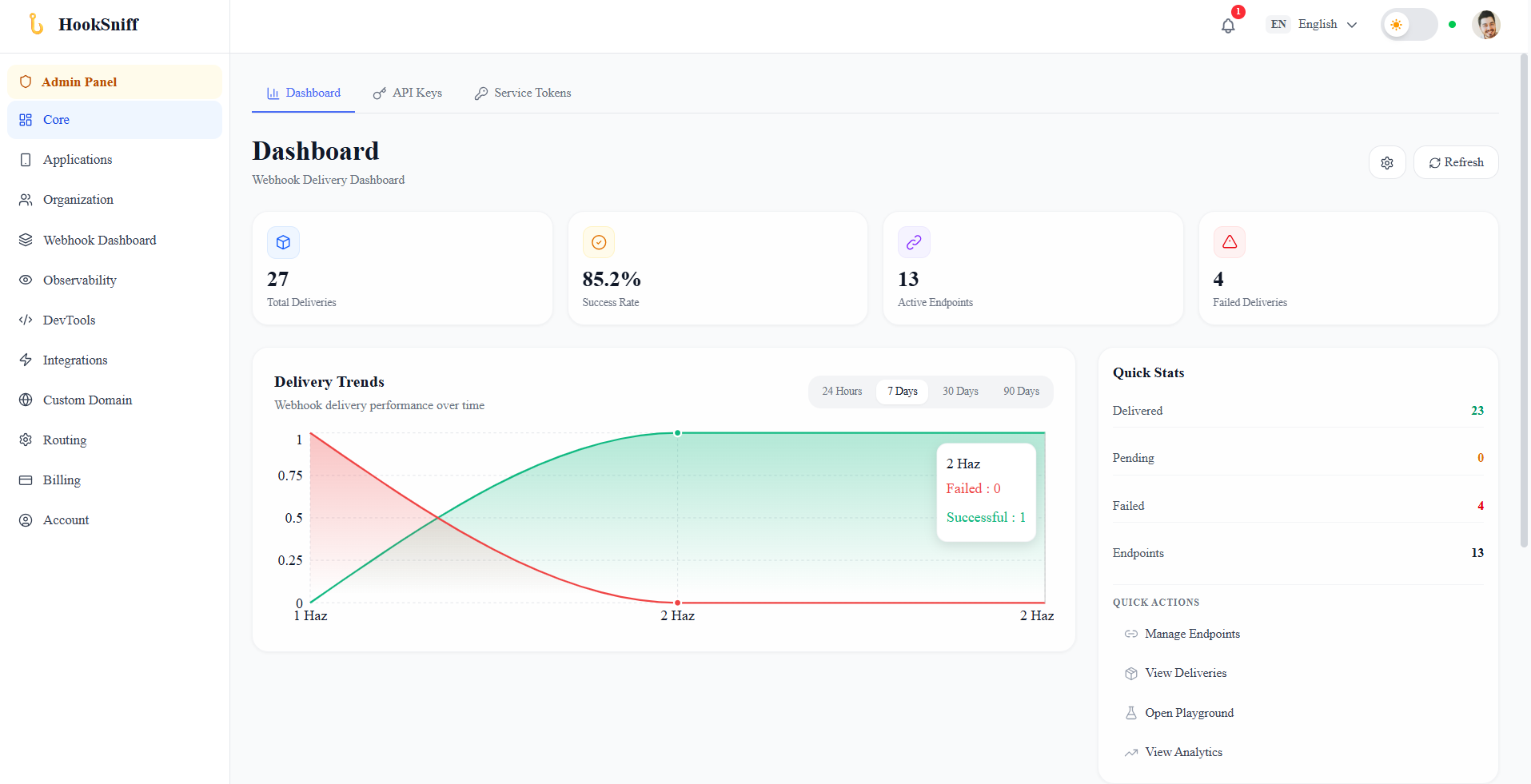Screen dimensions: 1531x784
Task: Click the Open Playground flask icon
Action: (1131, 713)
